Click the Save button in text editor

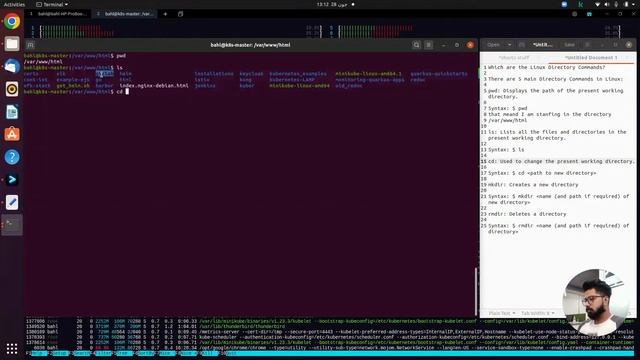pyautogui.click(x=569, y=44)
